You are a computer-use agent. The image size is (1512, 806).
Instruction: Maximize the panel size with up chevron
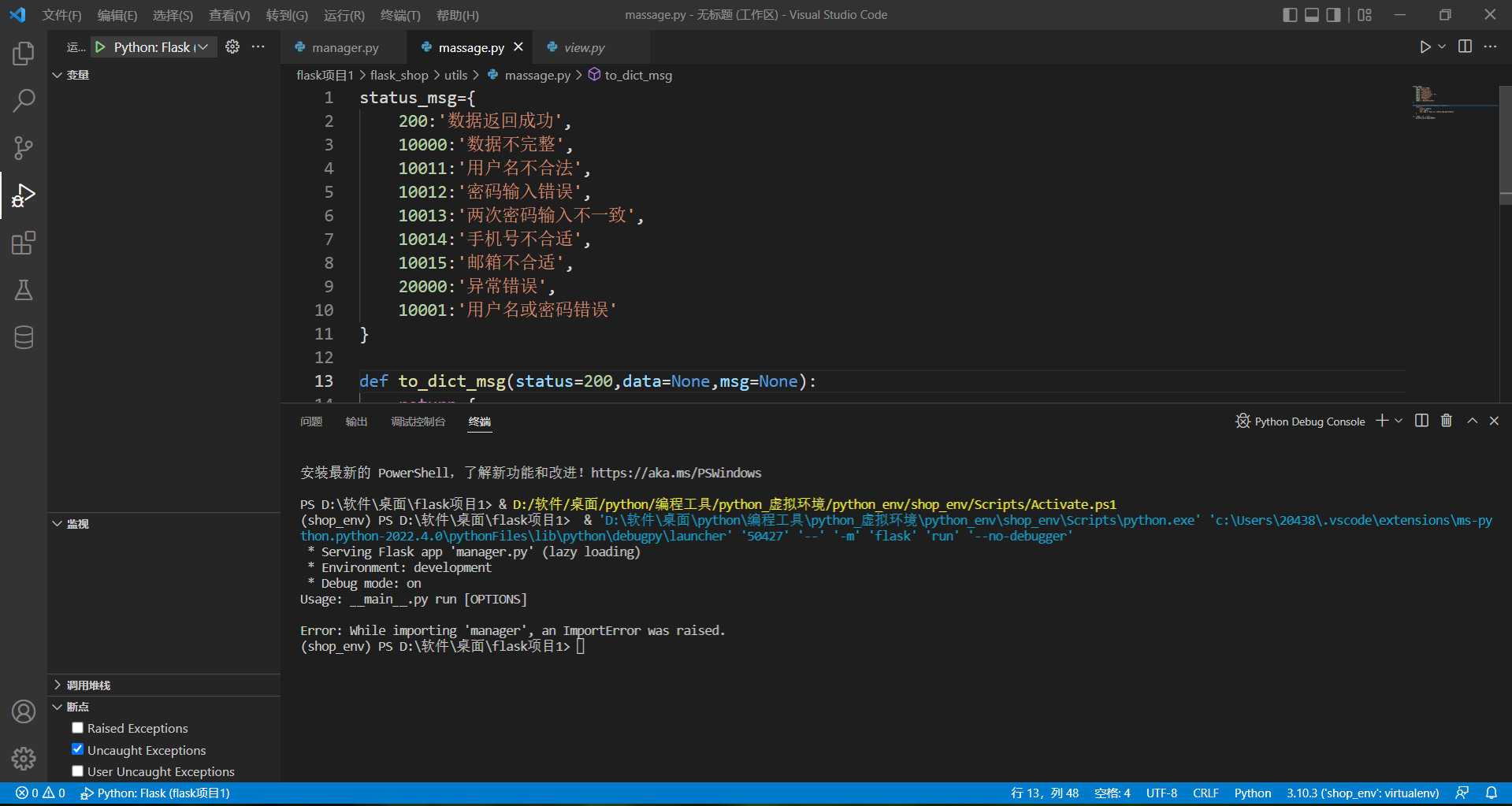click(x=1472, y=421)
